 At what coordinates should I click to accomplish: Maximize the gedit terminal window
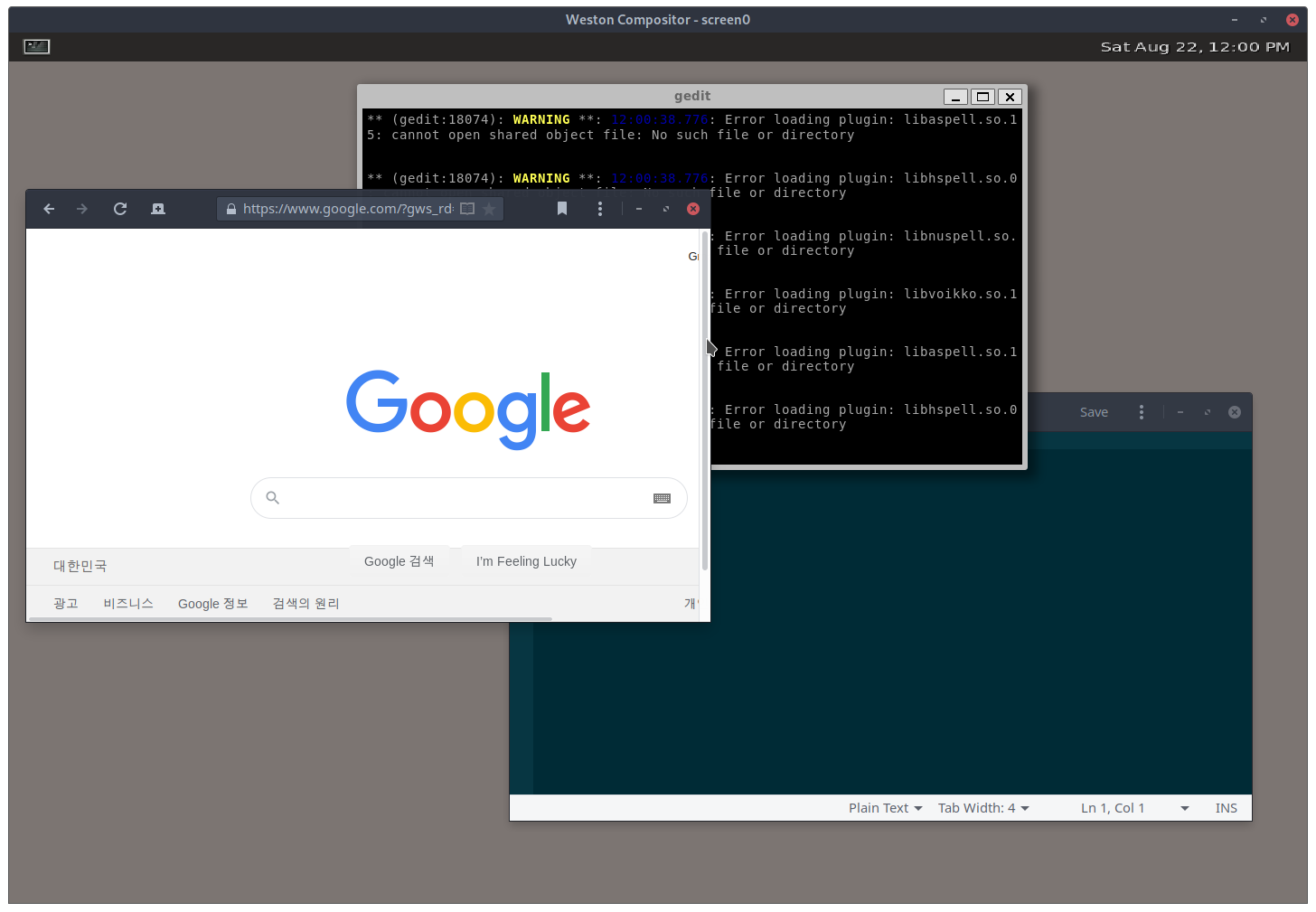(982, 97)
